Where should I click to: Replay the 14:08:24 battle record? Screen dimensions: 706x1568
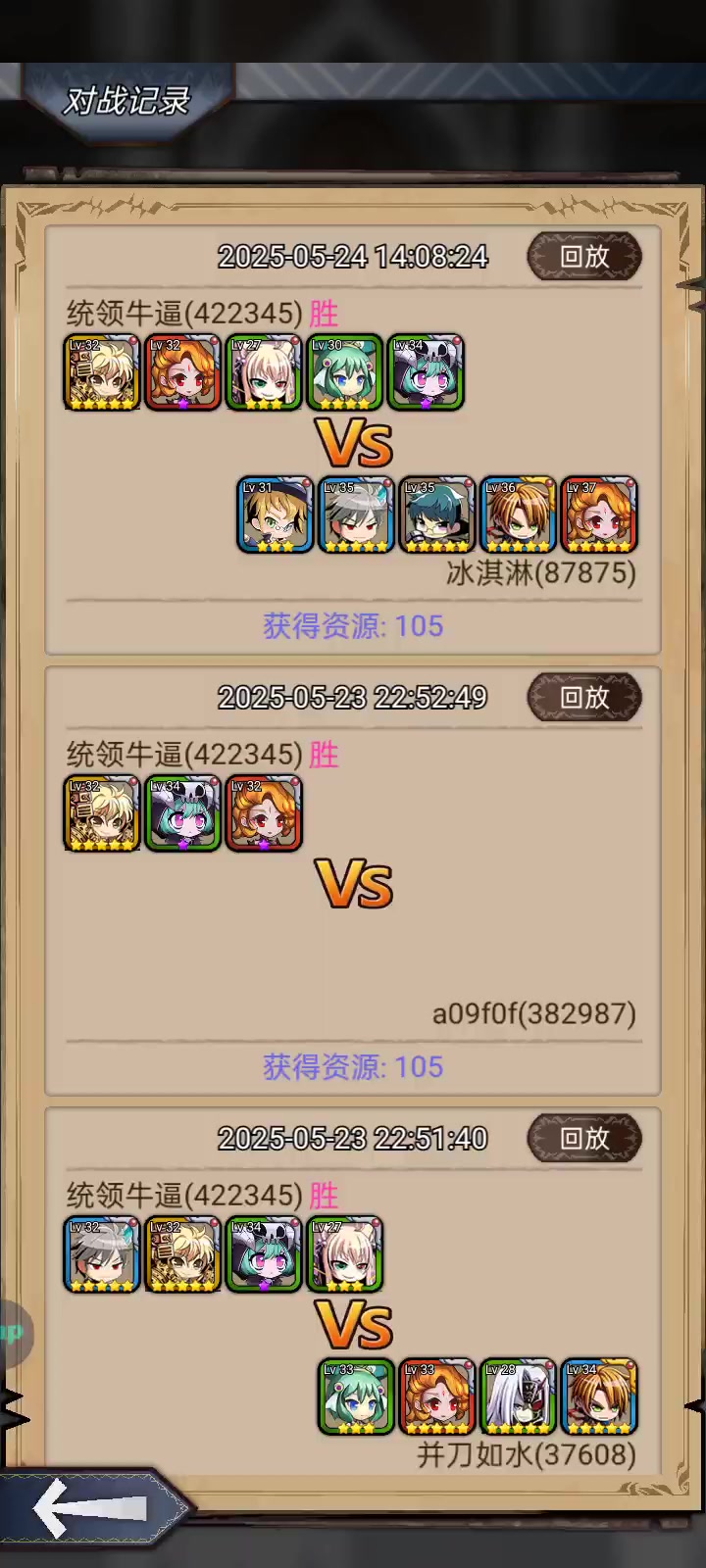[584, 257]
